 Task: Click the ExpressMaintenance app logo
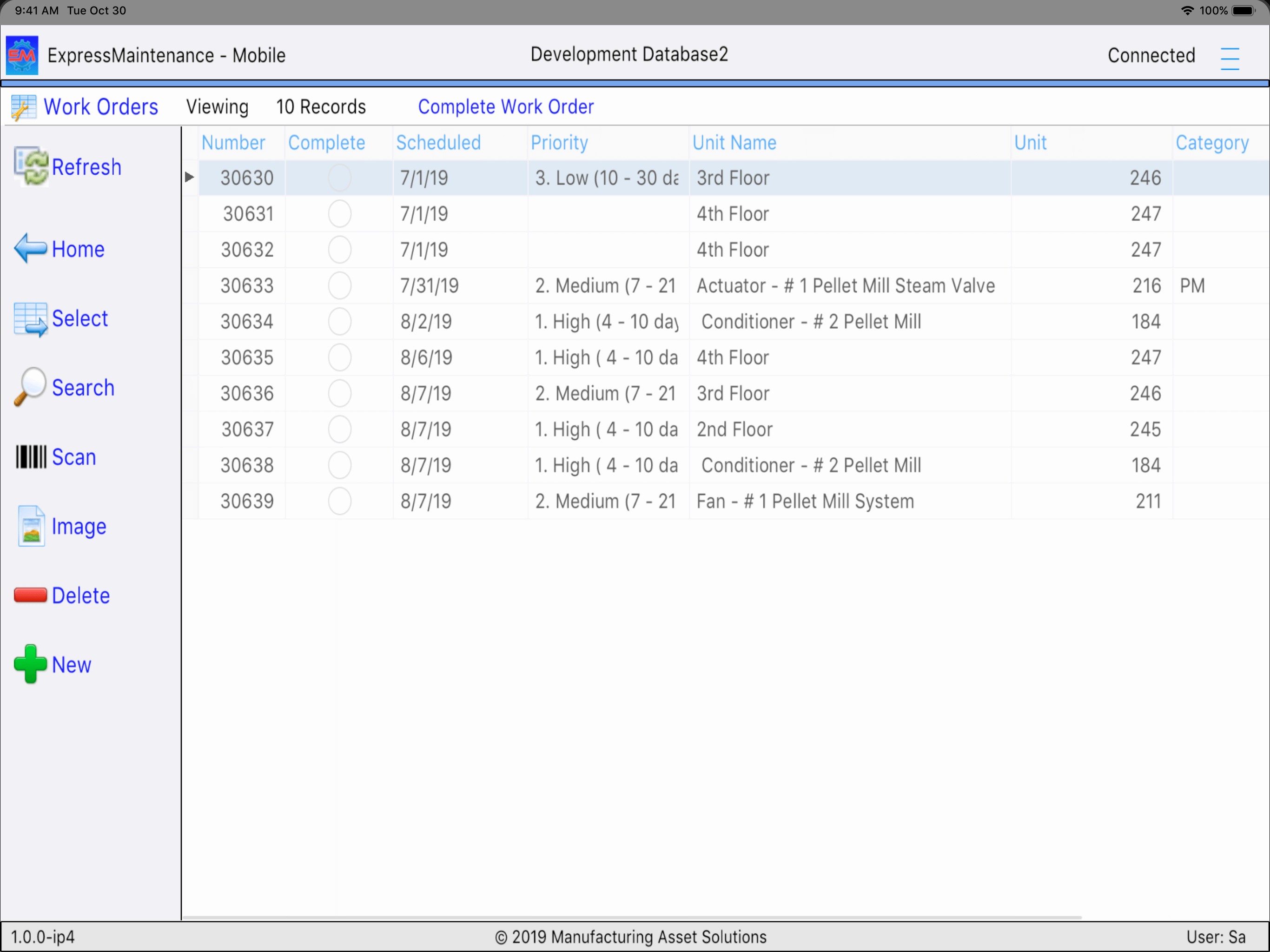pyautogui.click(x=22, y=56)
